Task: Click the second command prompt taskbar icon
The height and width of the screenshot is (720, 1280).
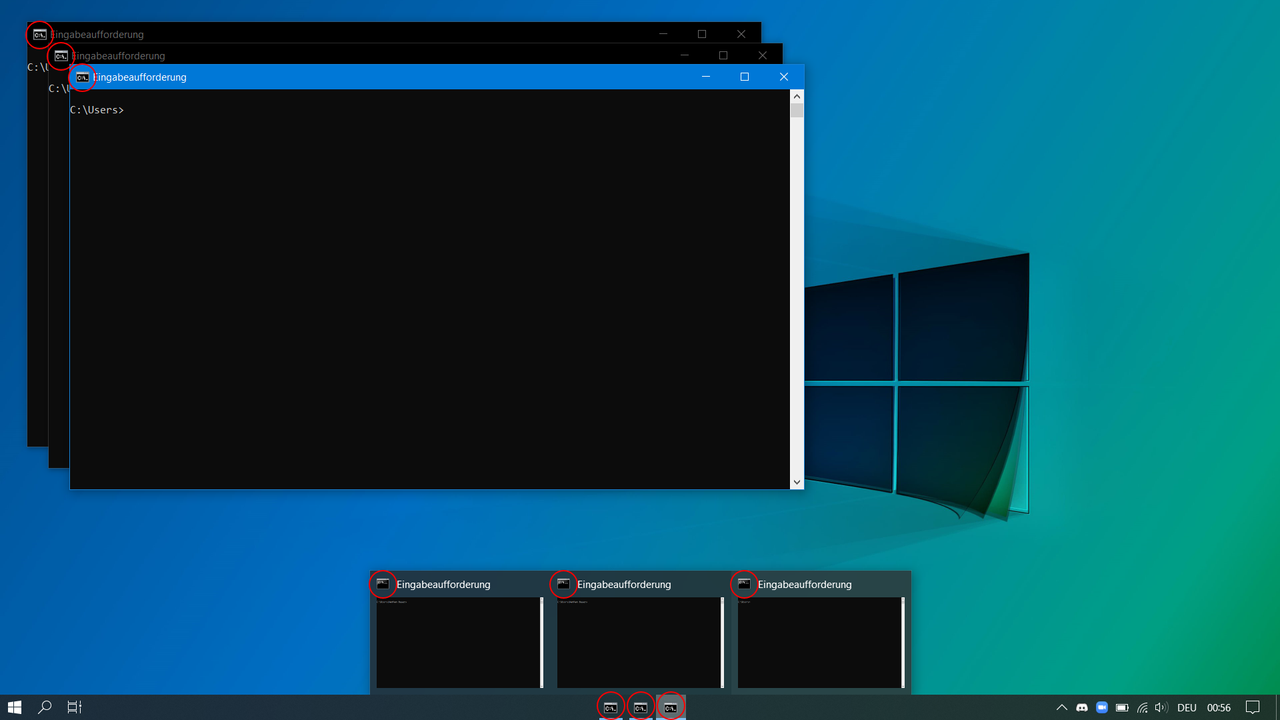Action: (x=641, y=707)
